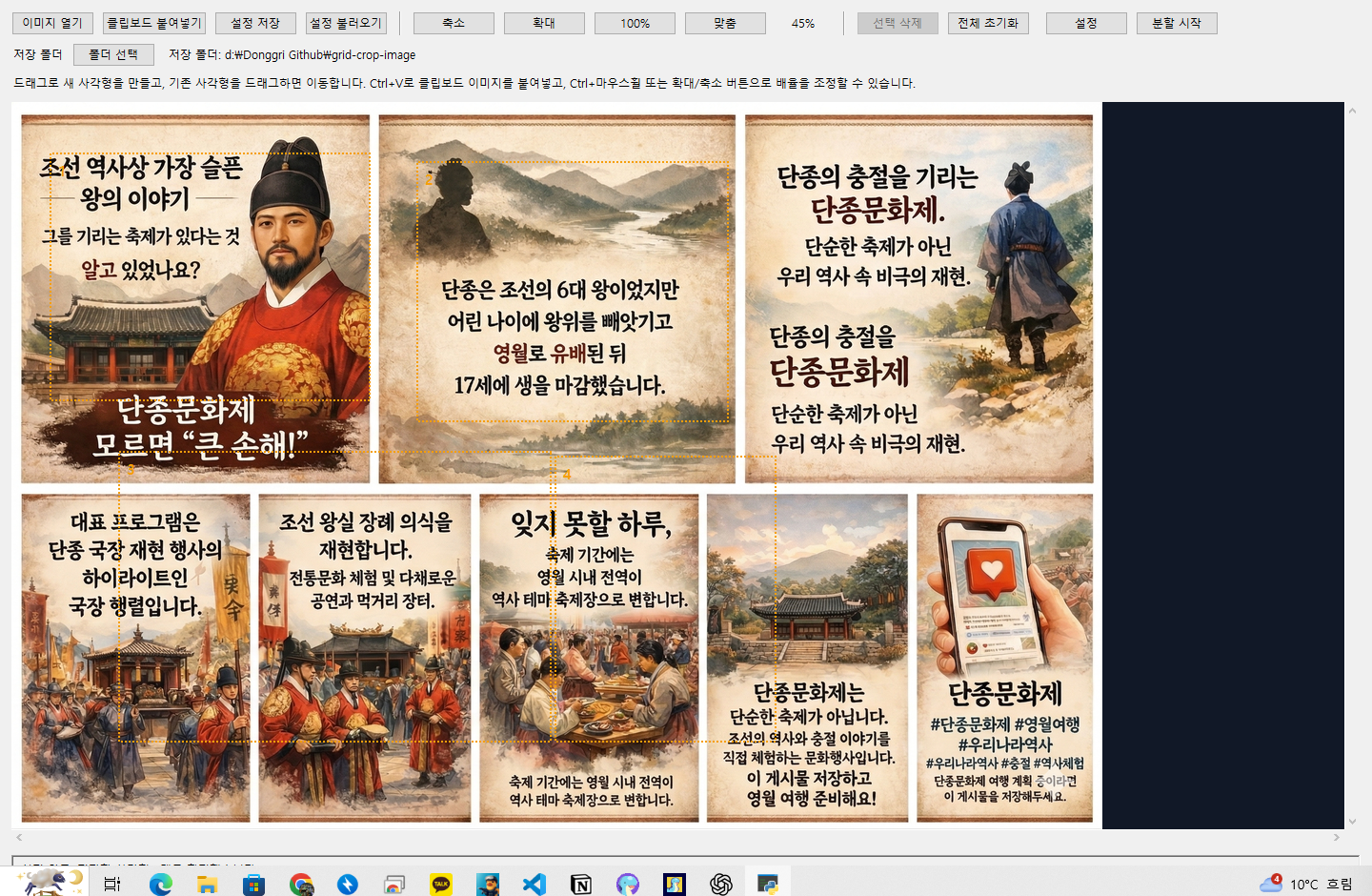Open the Notion taskbar icon
Image resolution: width=1372 pixels, height=896 pixels.
point(581,884)
